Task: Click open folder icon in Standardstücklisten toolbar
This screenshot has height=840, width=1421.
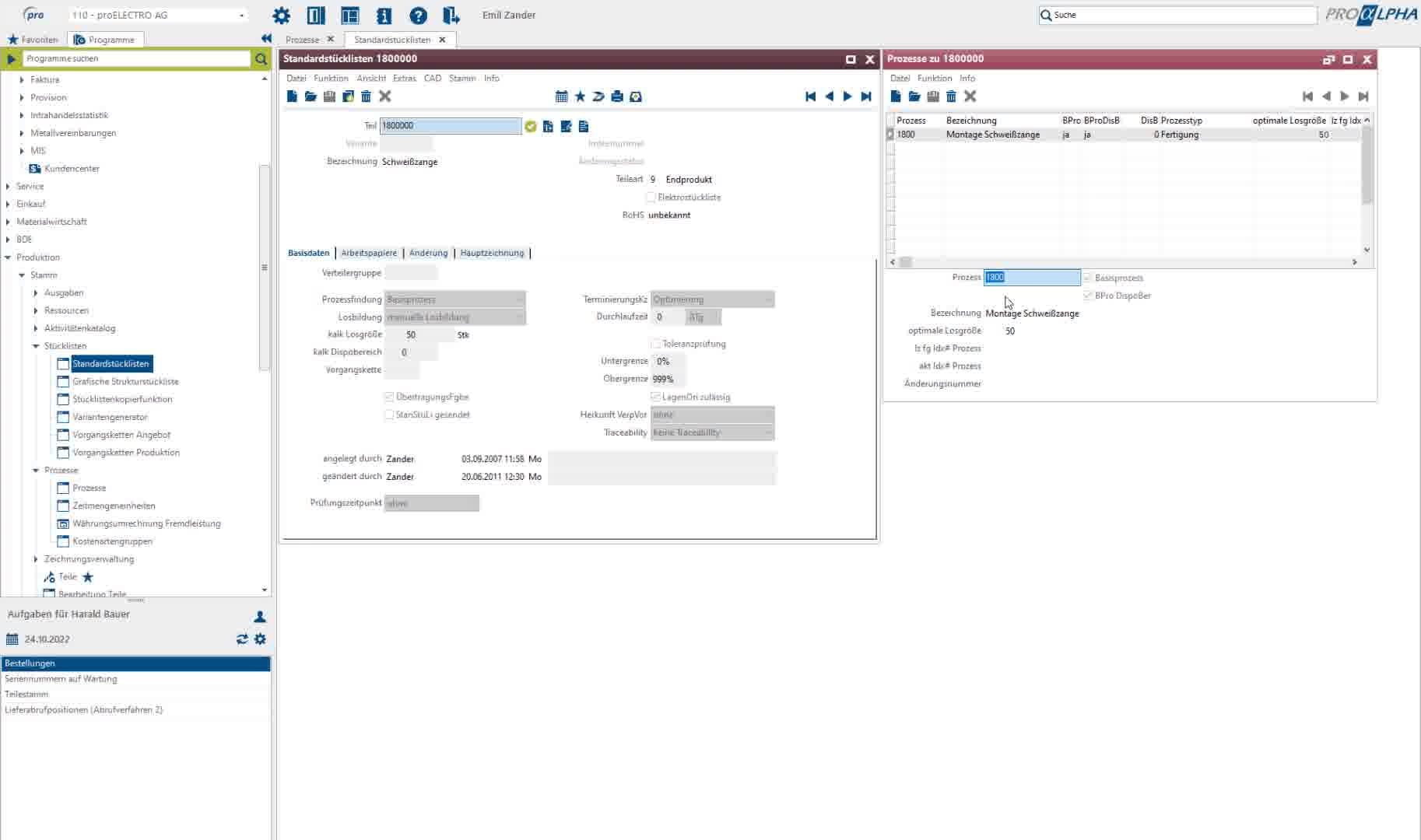Action: click(x=311, y=96)
